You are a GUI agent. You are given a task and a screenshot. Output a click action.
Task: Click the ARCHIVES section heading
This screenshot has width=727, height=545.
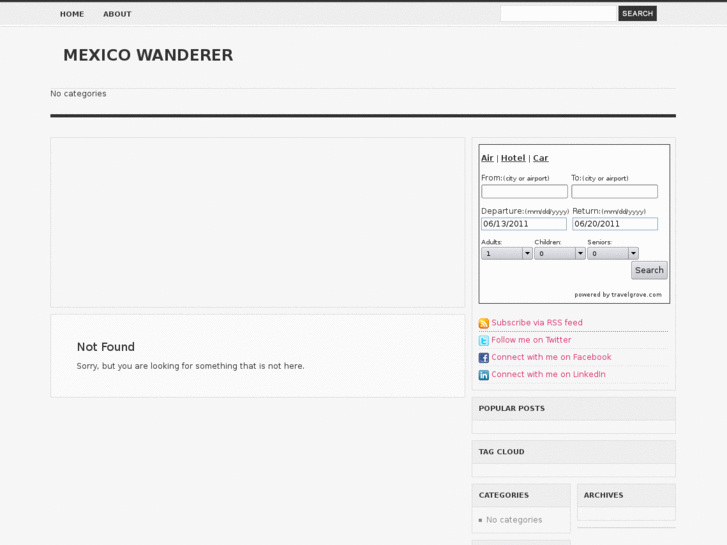click(x=603, y=495)
